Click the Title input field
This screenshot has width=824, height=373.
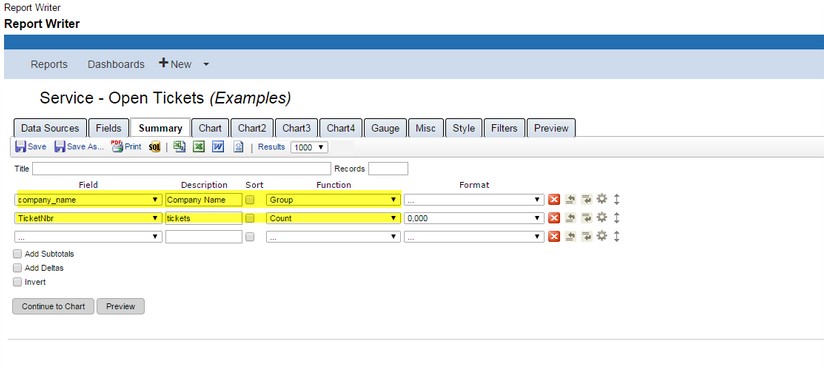(181, 169)
